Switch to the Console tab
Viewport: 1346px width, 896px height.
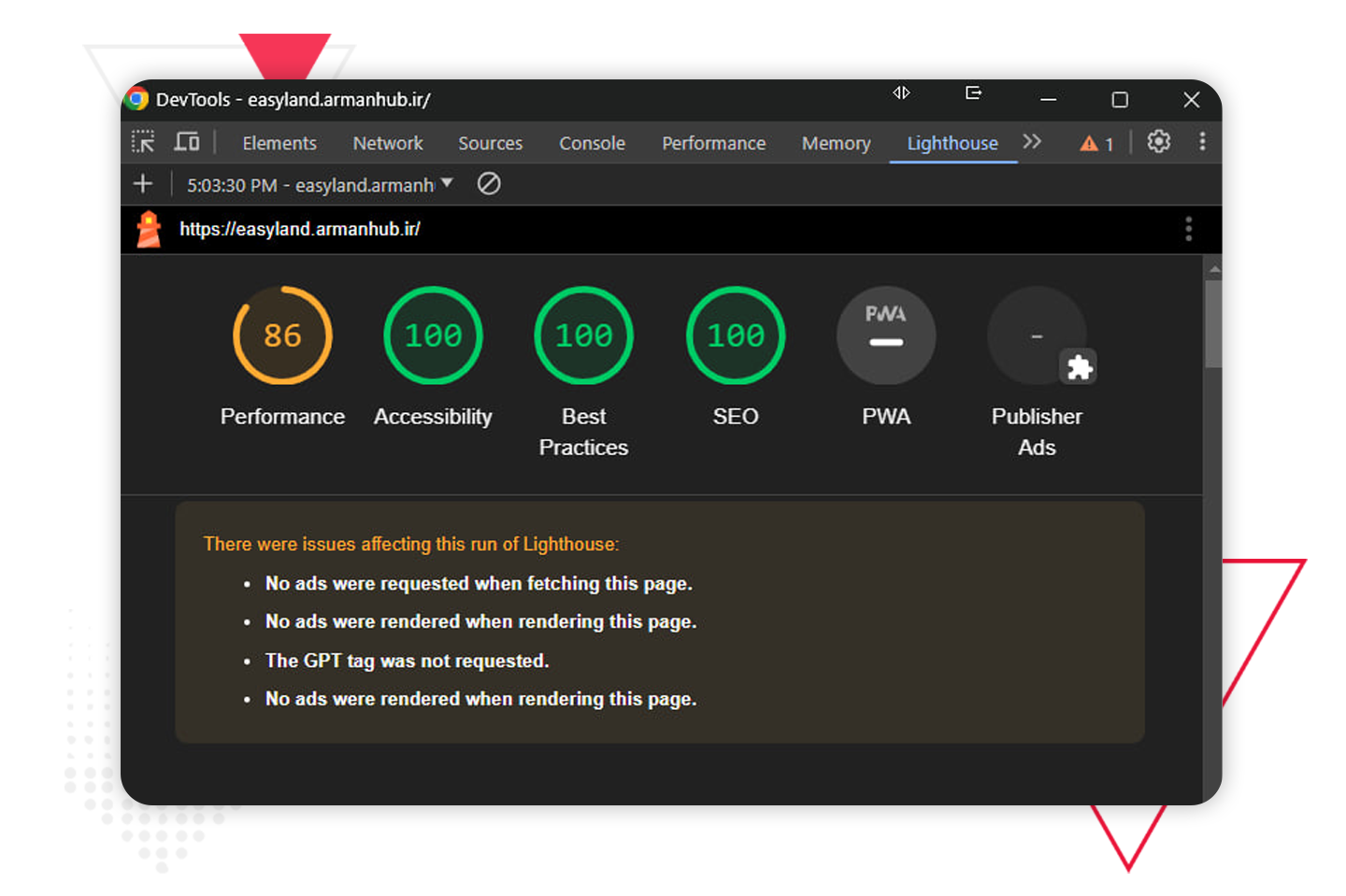tap(592, 143)
